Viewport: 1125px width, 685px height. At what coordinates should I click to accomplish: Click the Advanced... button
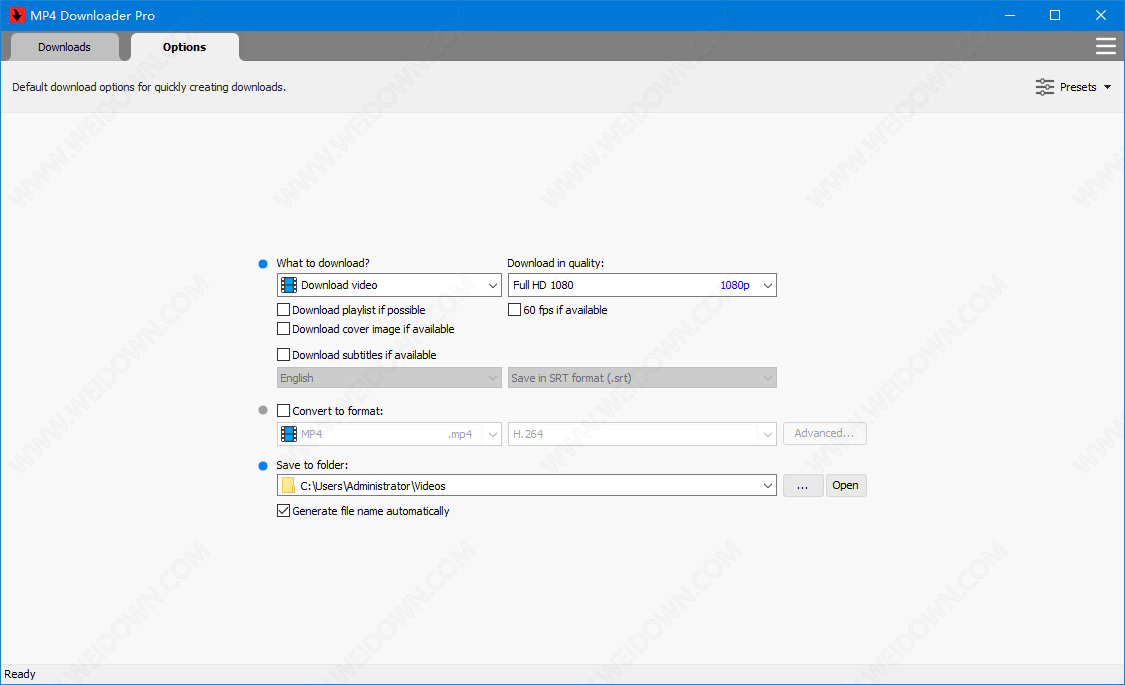824,433
